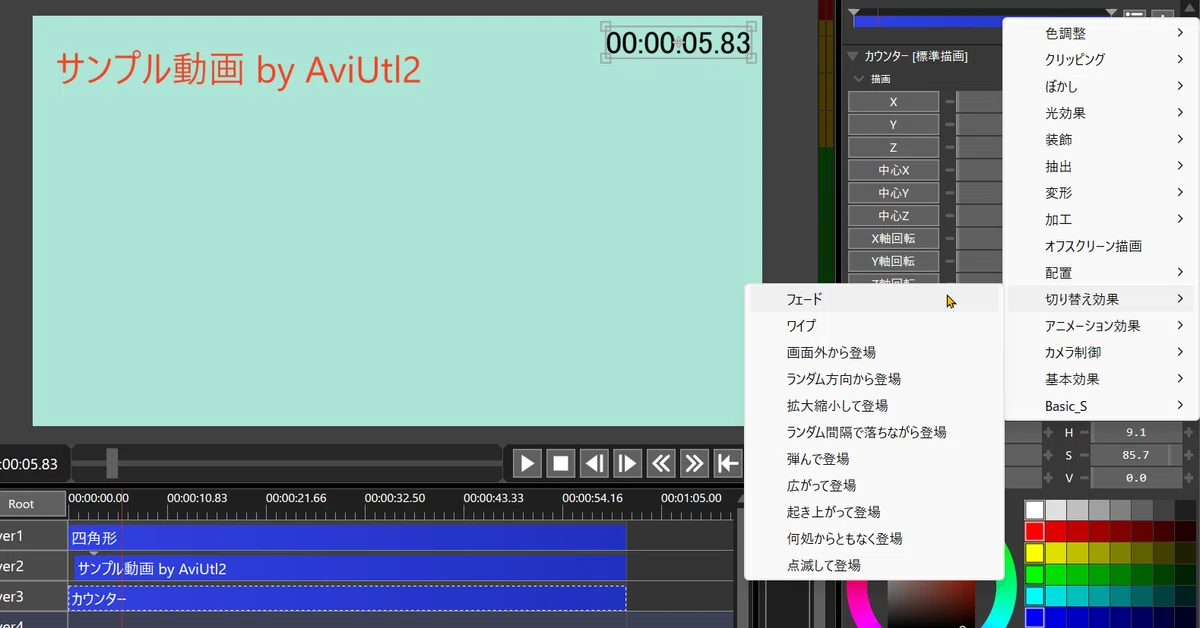Open the アニメーション効果 submenu
The image size is (1200, 628).
(1103, 326)
